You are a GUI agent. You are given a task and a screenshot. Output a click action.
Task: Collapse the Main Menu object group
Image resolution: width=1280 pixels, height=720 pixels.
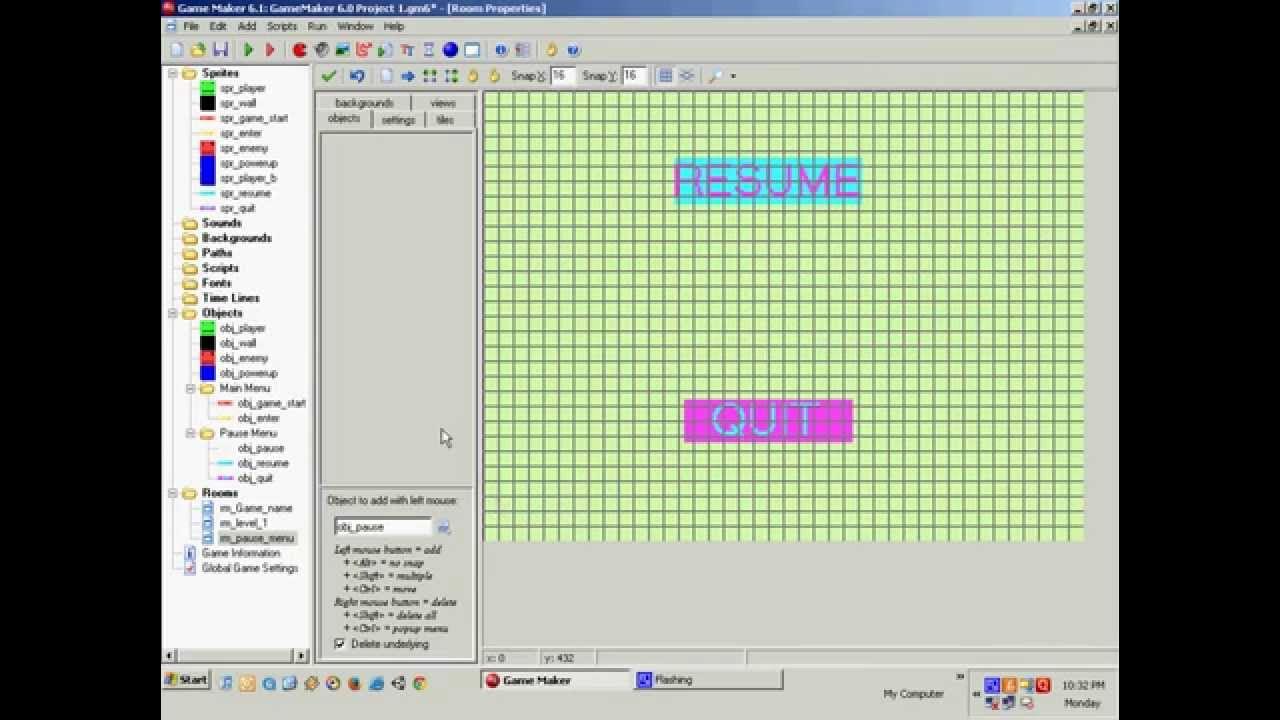(x=190, y=388)
